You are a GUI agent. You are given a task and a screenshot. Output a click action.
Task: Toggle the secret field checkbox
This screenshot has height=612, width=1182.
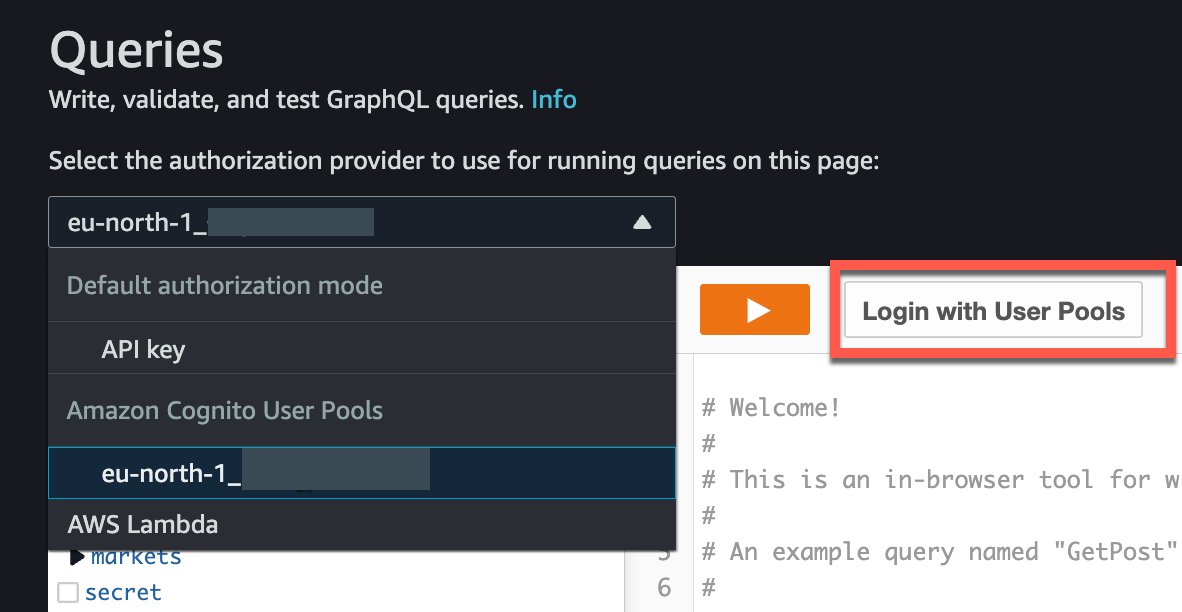(68, 592)
